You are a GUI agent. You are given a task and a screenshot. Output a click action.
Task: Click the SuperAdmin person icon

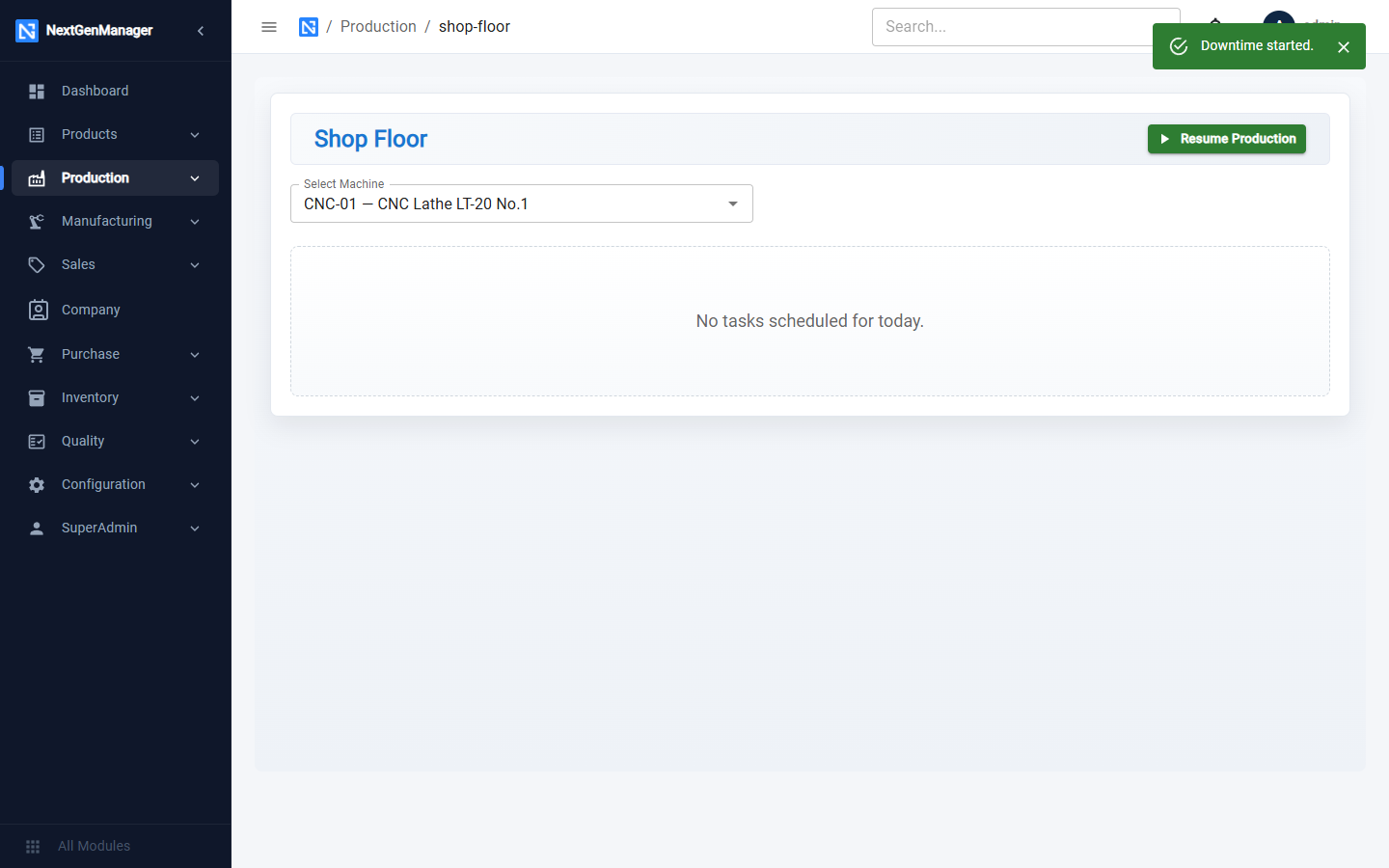37,529
